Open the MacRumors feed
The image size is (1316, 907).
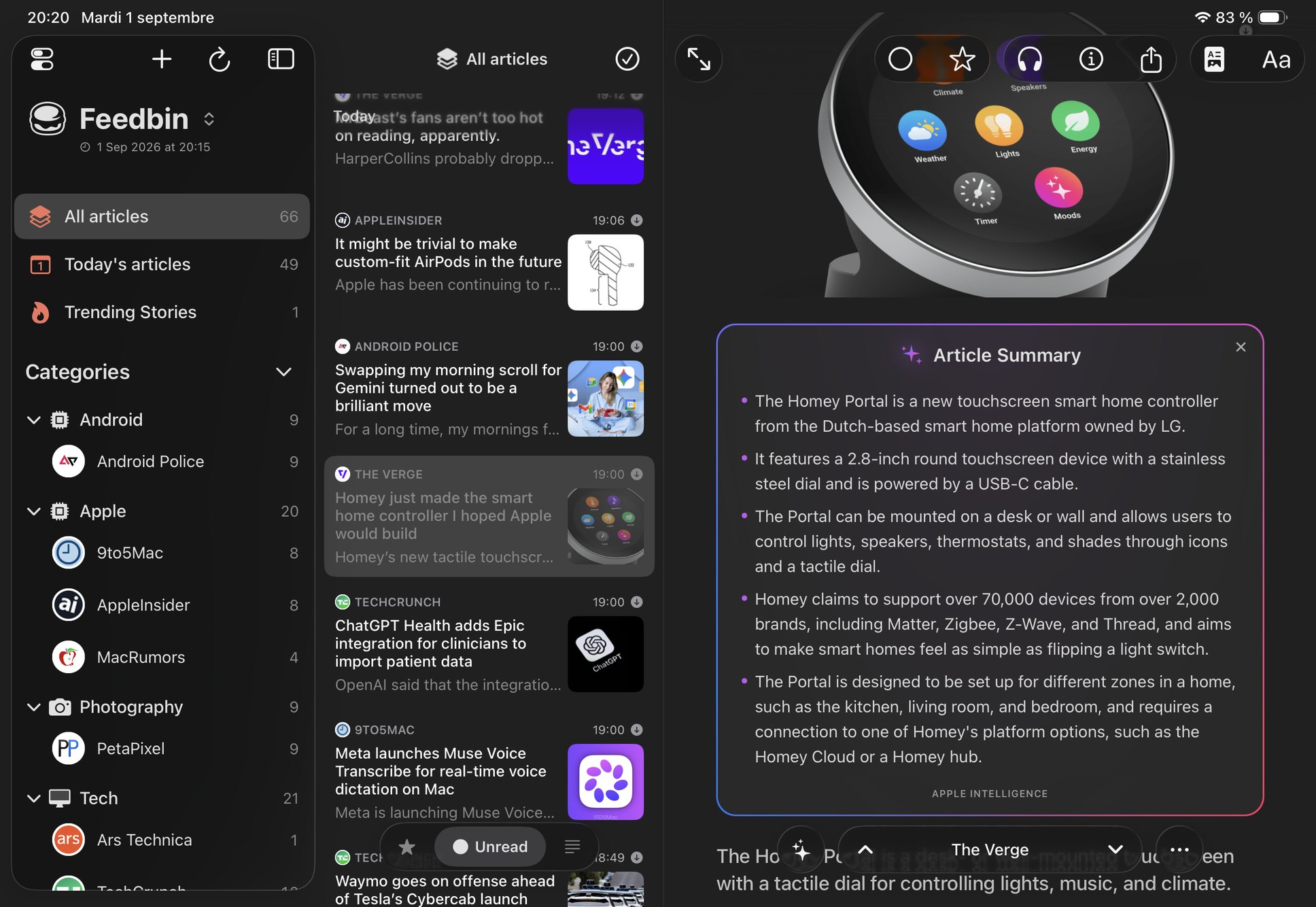(x=162, y=657)
